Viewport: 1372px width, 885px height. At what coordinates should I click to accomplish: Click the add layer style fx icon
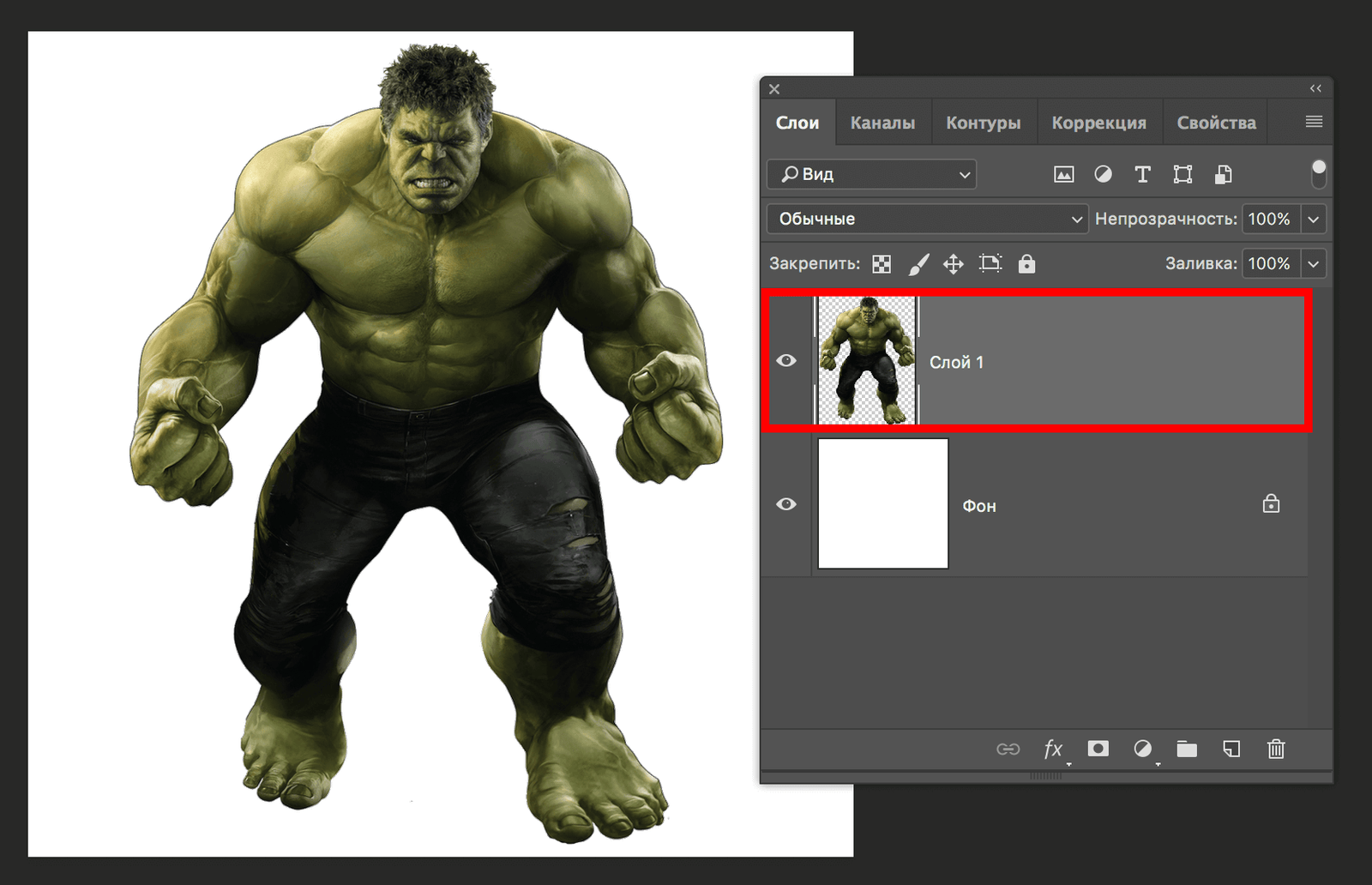pos(1053,749)
